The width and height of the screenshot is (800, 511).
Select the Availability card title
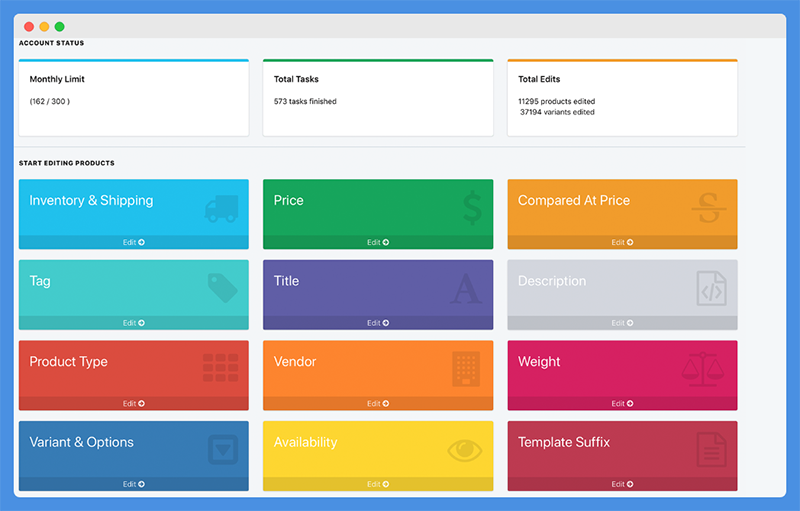[306, 442]
